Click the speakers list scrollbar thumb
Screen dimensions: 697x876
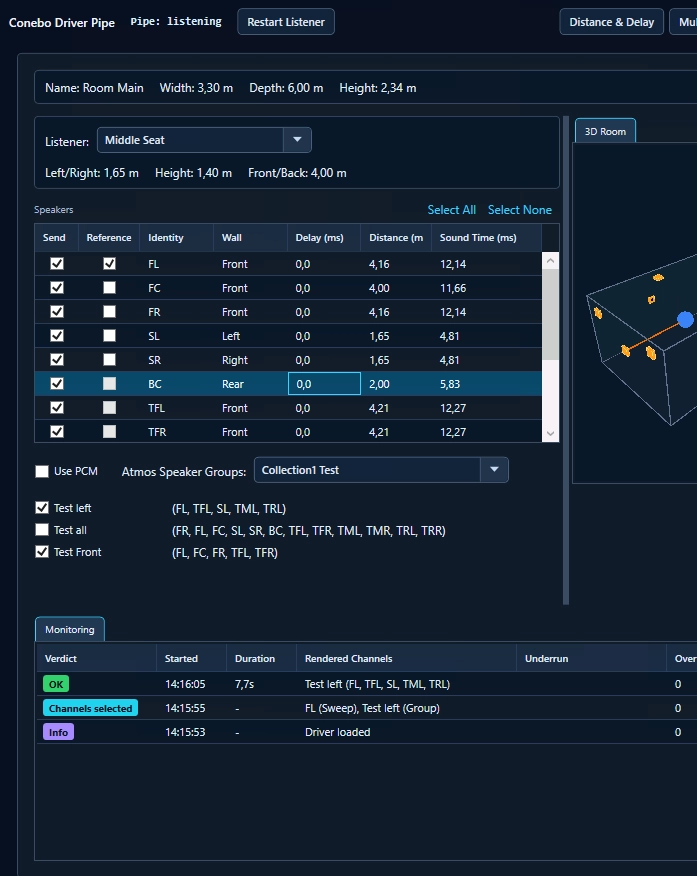[550, 315]
